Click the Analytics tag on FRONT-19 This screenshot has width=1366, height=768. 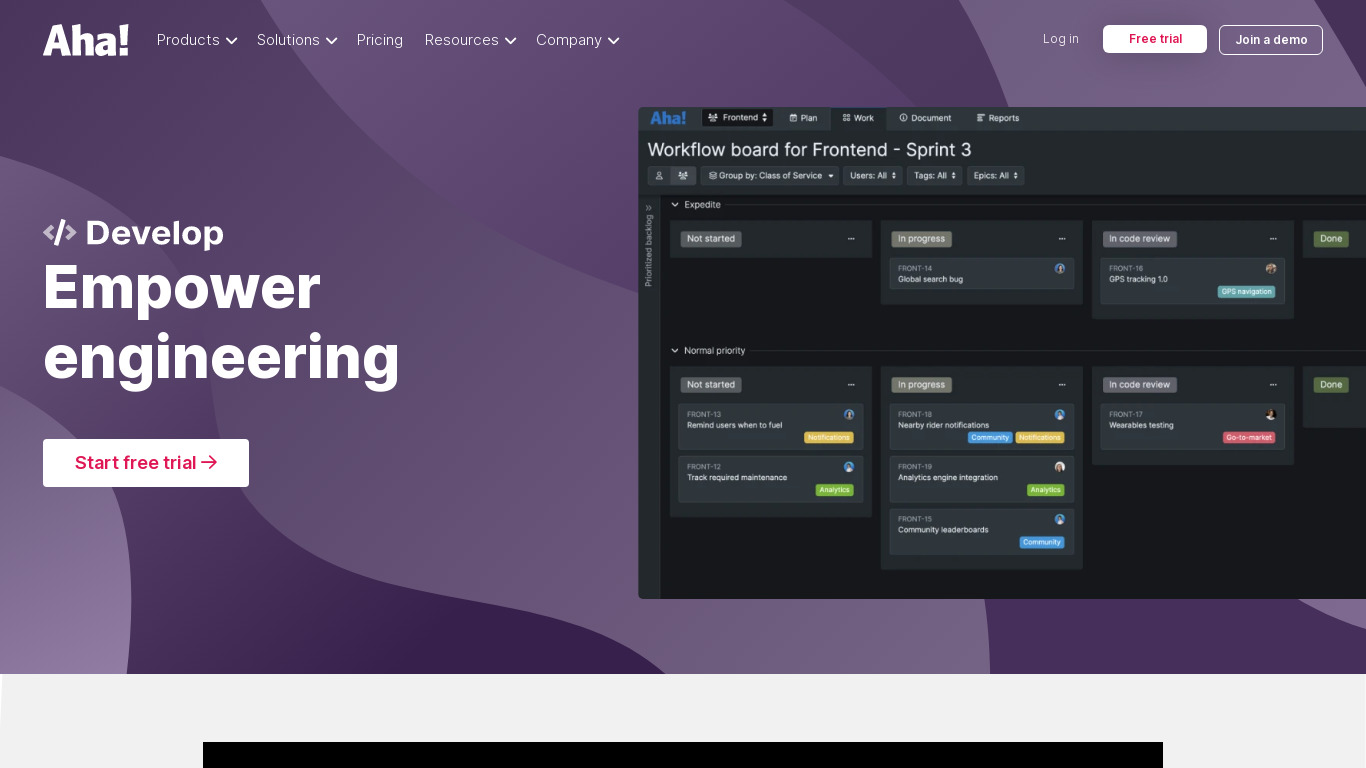click(1045, 490)
